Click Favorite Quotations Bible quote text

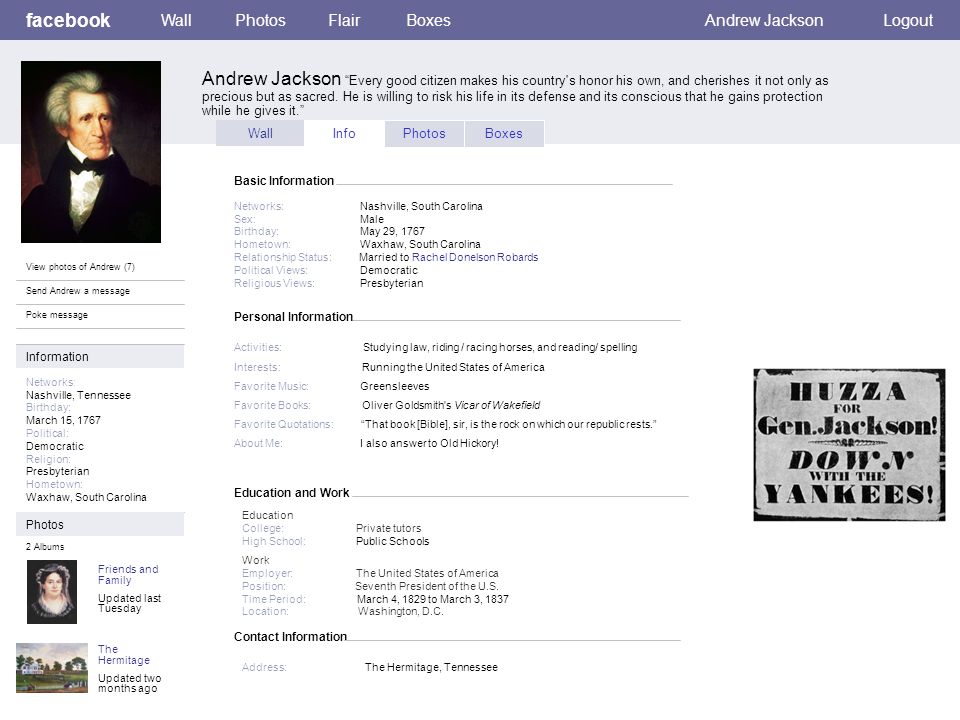pyautogui.click(x=508, y=424)
